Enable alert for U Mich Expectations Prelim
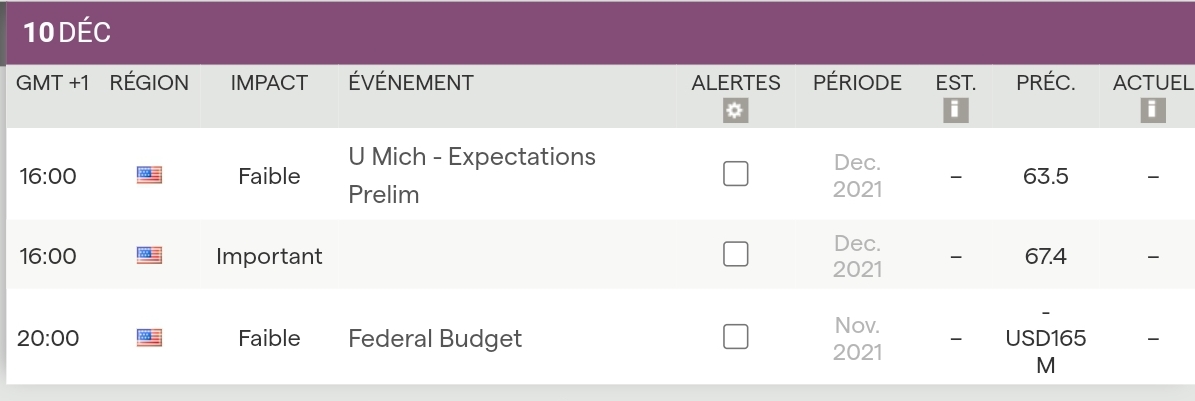The width and height of the screenshot is (1195, 401). tap(736, 175)
